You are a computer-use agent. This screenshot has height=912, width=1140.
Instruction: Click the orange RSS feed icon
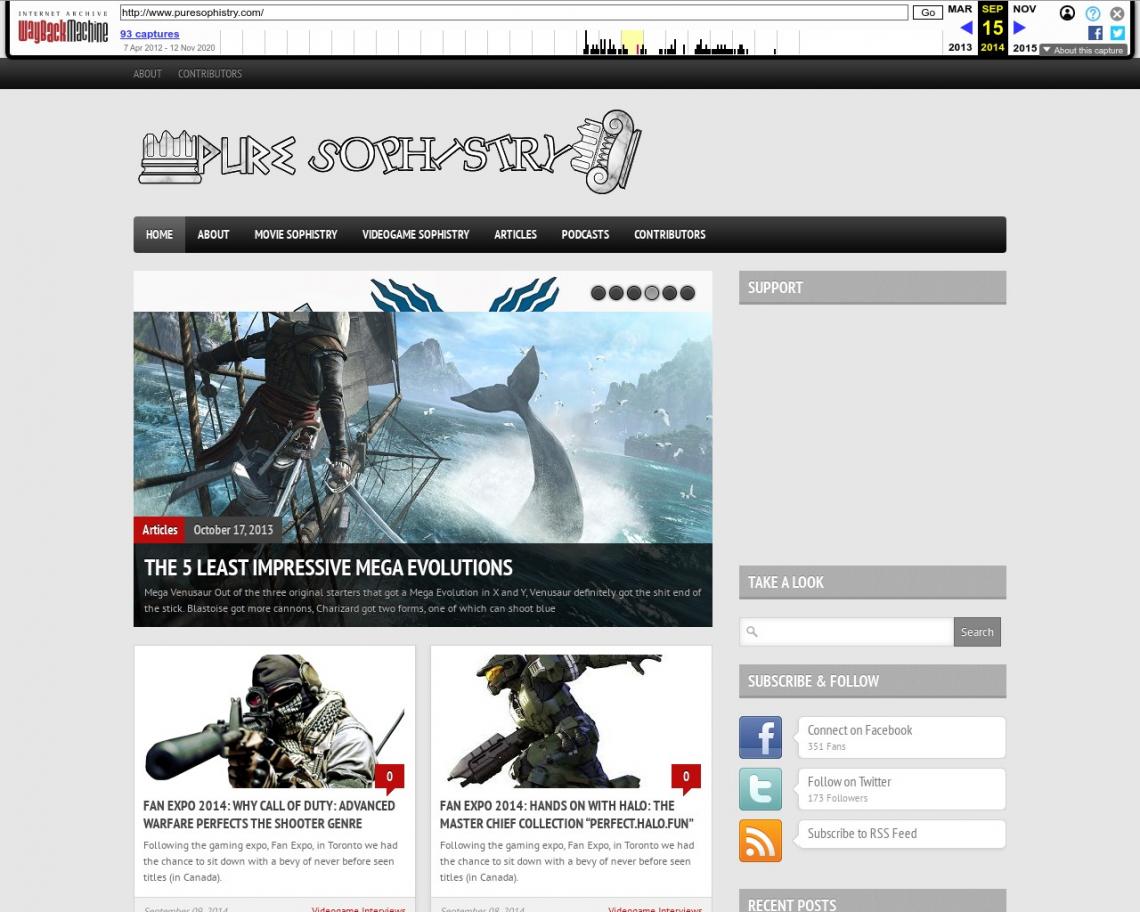(760, 841)
